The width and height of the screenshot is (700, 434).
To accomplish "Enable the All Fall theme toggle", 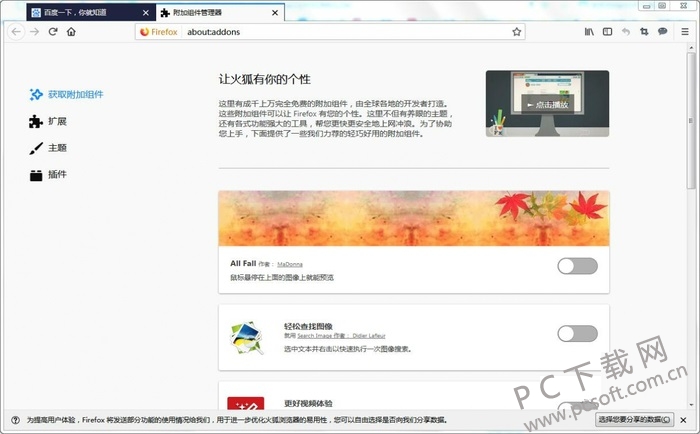I will (x=577, y=266).
